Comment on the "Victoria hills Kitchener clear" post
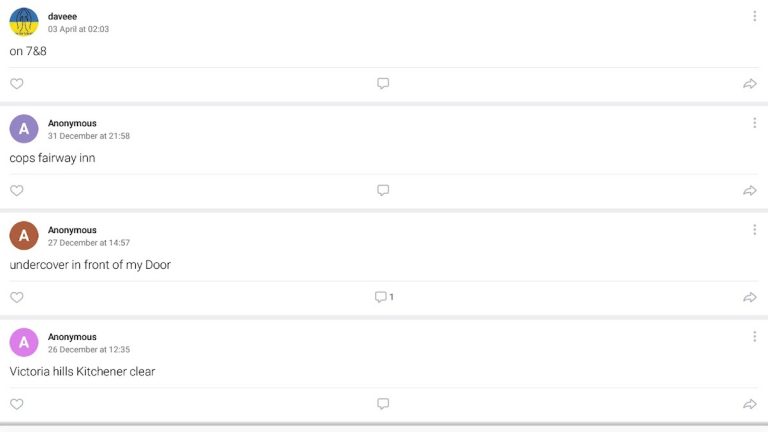Image resolution: width=768 pixels, height=432 pixels. [x=383, y=404]
